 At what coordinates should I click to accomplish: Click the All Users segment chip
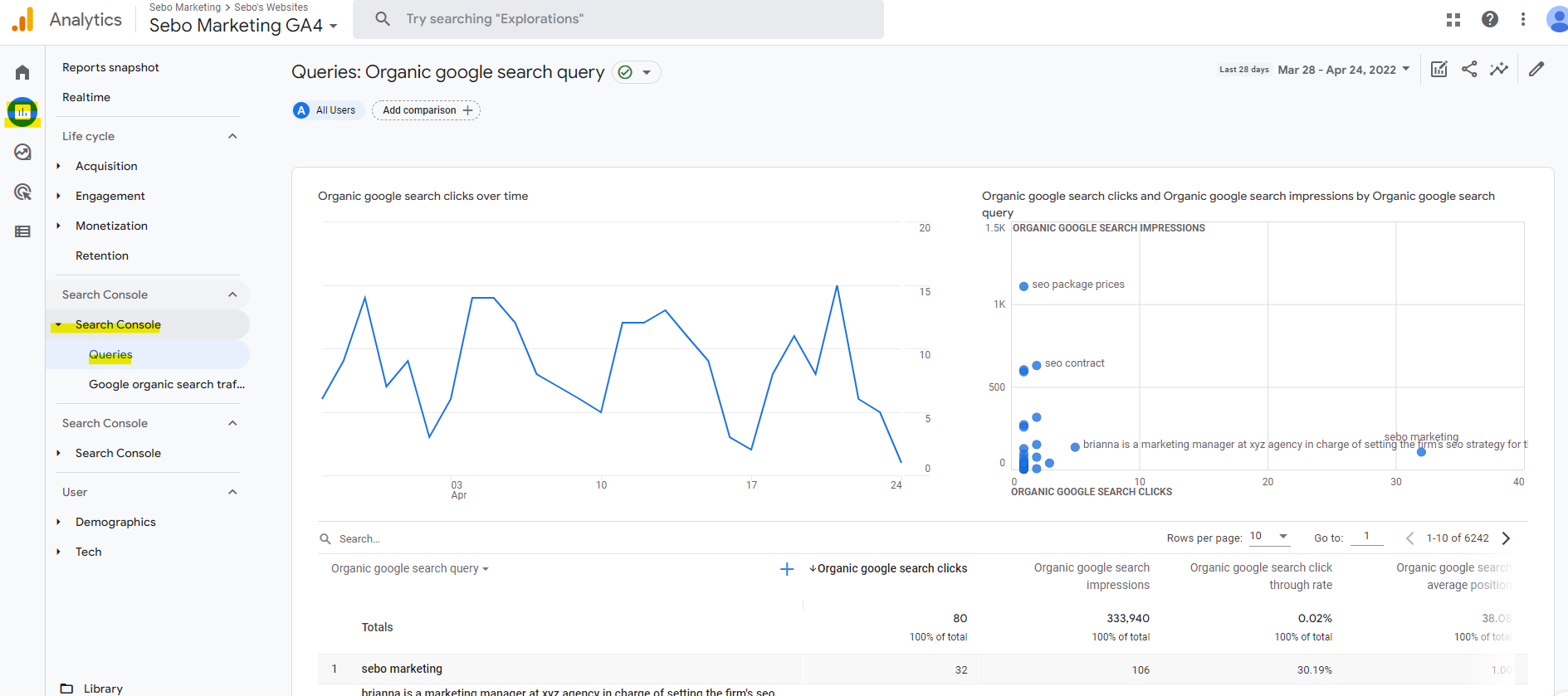[x=328, y=110]
